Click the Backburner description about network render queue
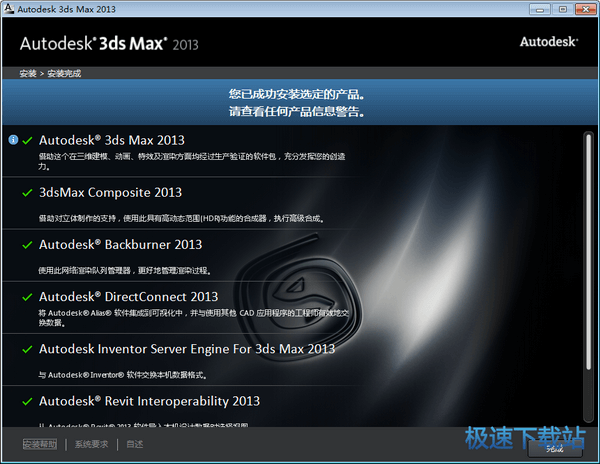 (125, 270)
